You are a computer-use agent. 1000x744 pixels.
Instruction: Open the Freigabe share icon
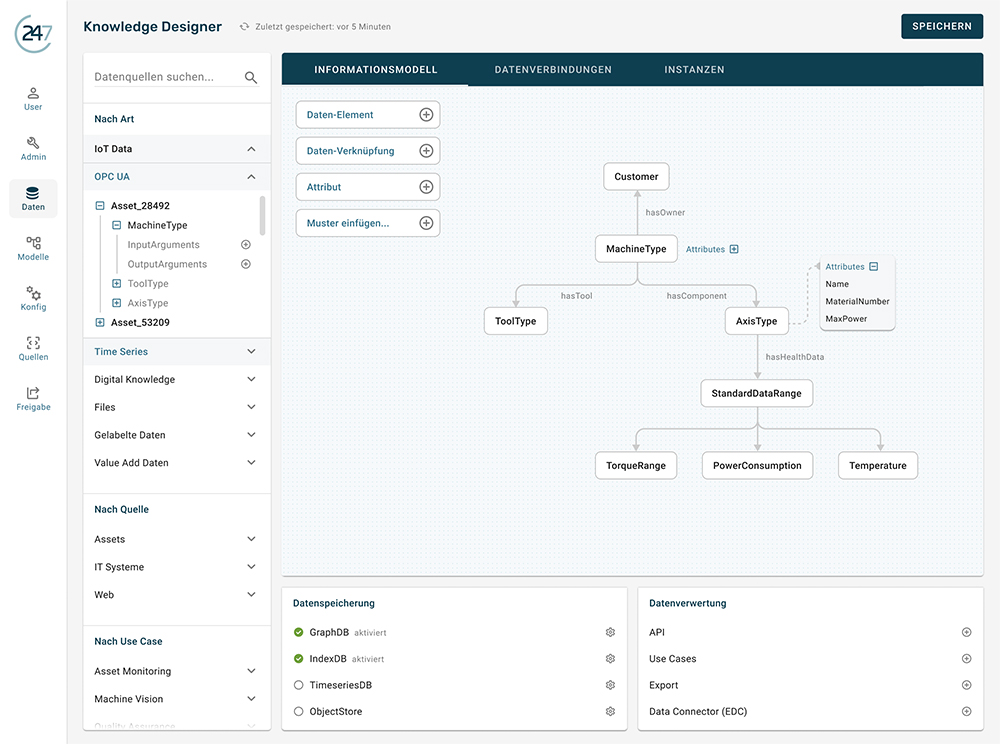[33, 398]
